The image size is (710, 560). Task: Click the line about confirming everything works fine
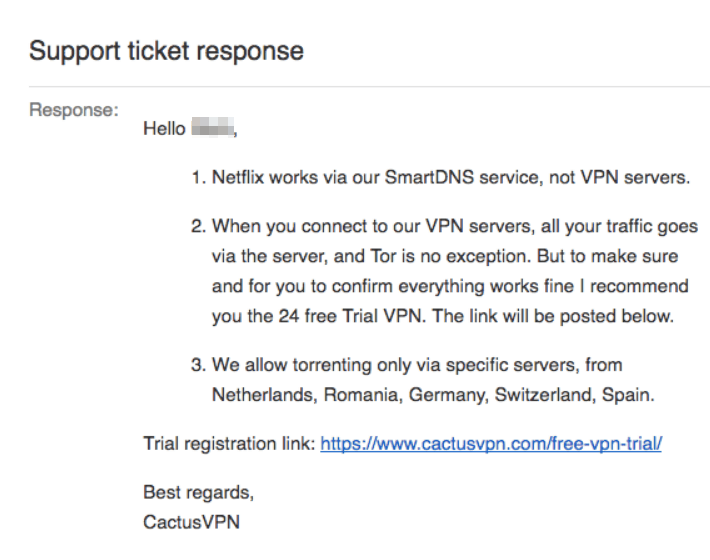(x=450, y=286)
